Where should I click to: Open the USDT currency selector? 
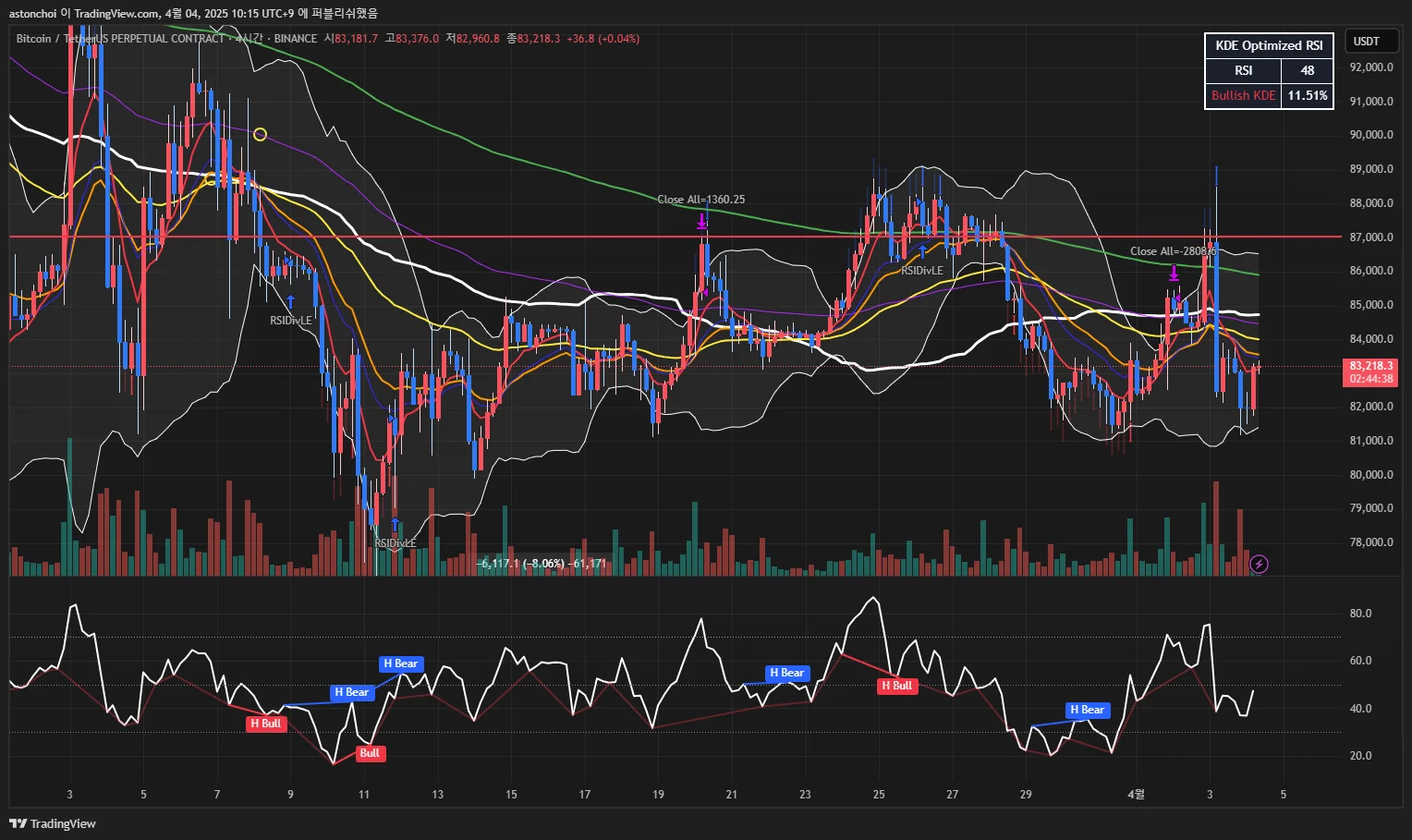point(1371,42)
